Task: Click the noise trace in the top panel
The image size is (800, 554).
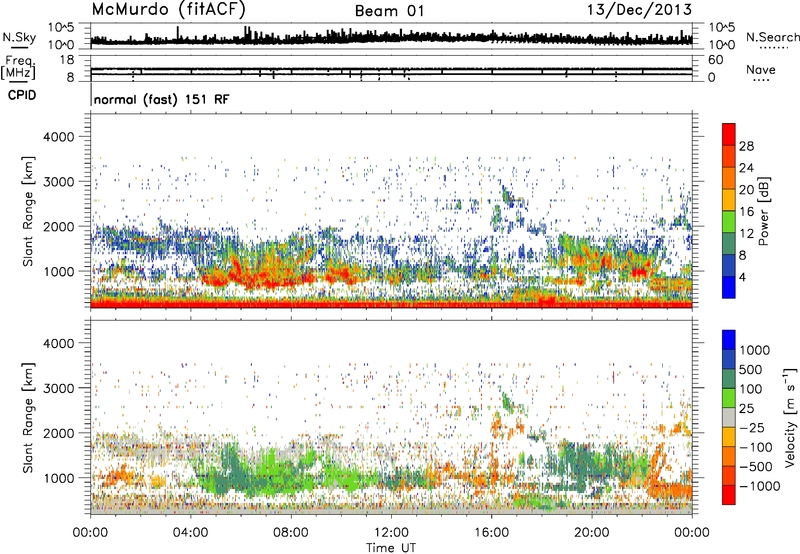Action: pyautogui.click(x=391, y=38)
